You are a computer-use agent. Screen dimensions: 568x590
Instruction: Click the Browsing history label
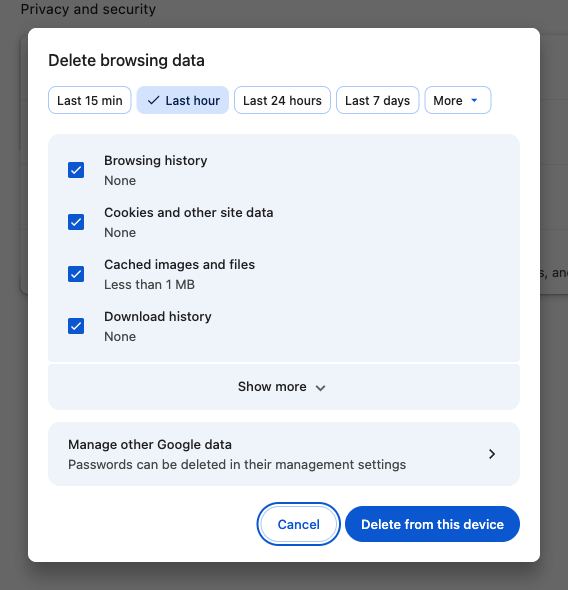tap(156, 161)
